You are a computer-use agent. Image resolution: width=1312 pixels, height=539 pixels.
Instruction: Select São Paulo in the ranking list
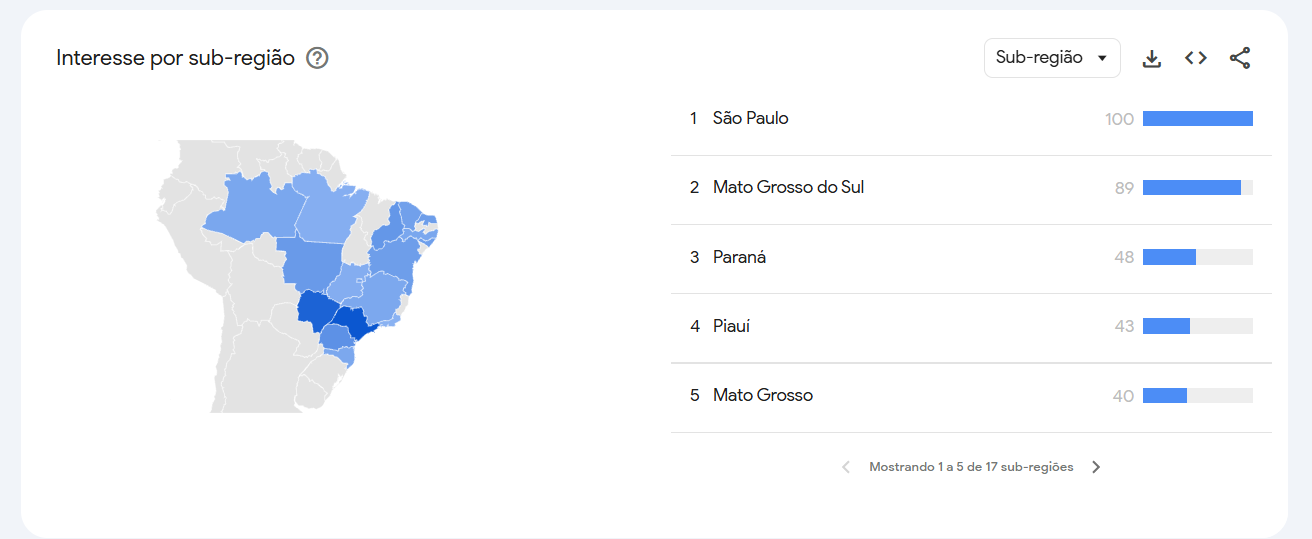pos(751,119)
